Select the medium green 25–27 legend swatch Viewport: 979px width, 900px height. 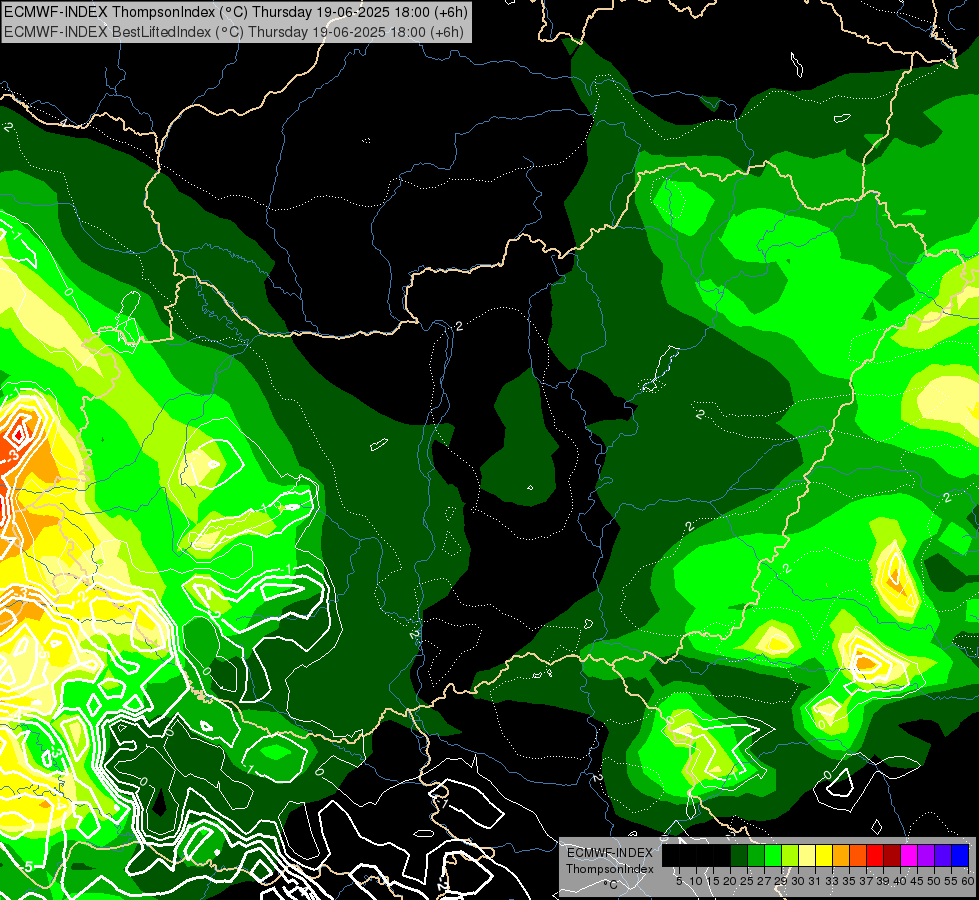point(755,855)
